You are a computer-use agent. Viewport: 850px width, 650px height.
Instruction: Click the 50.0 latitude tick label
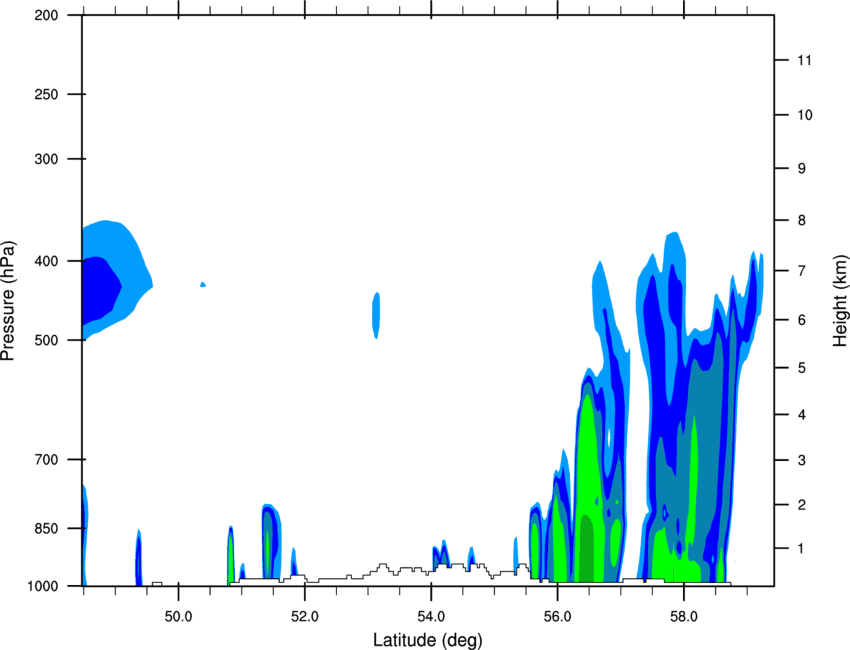(178, 617)
